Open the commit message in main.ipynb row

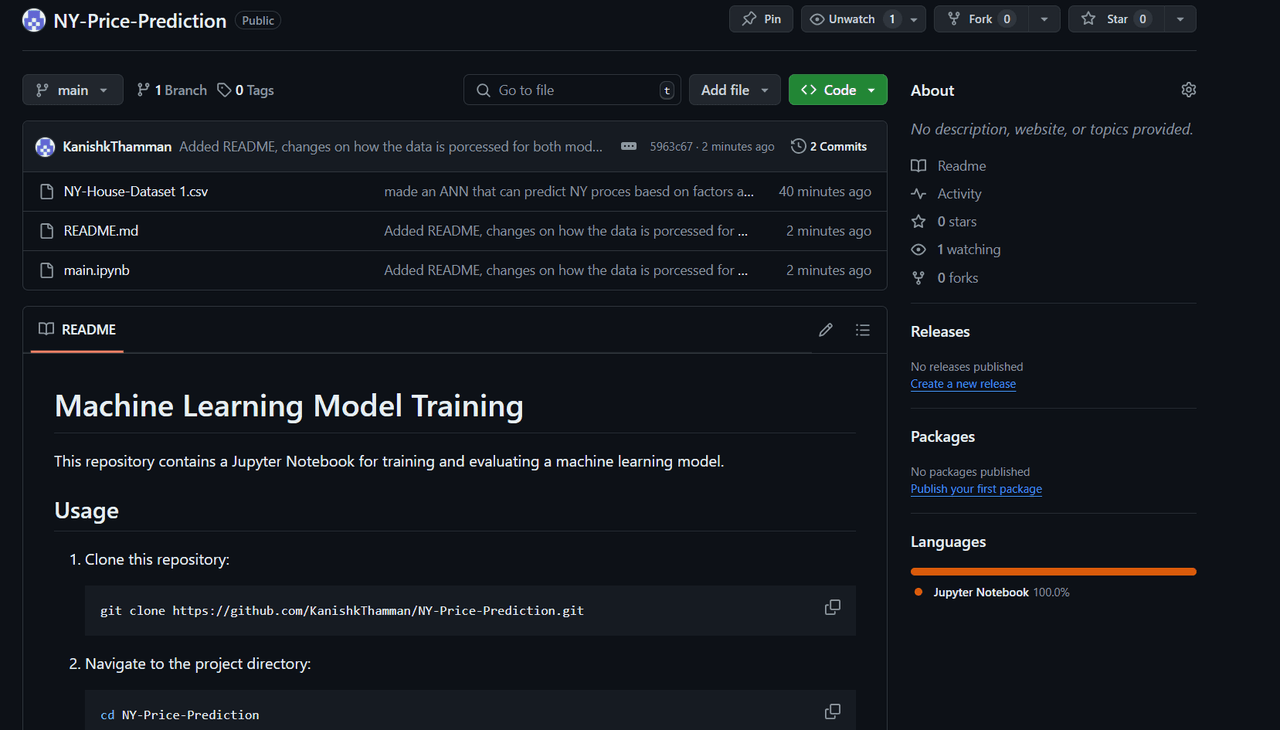pyautogui.click(x=566, y=270)
